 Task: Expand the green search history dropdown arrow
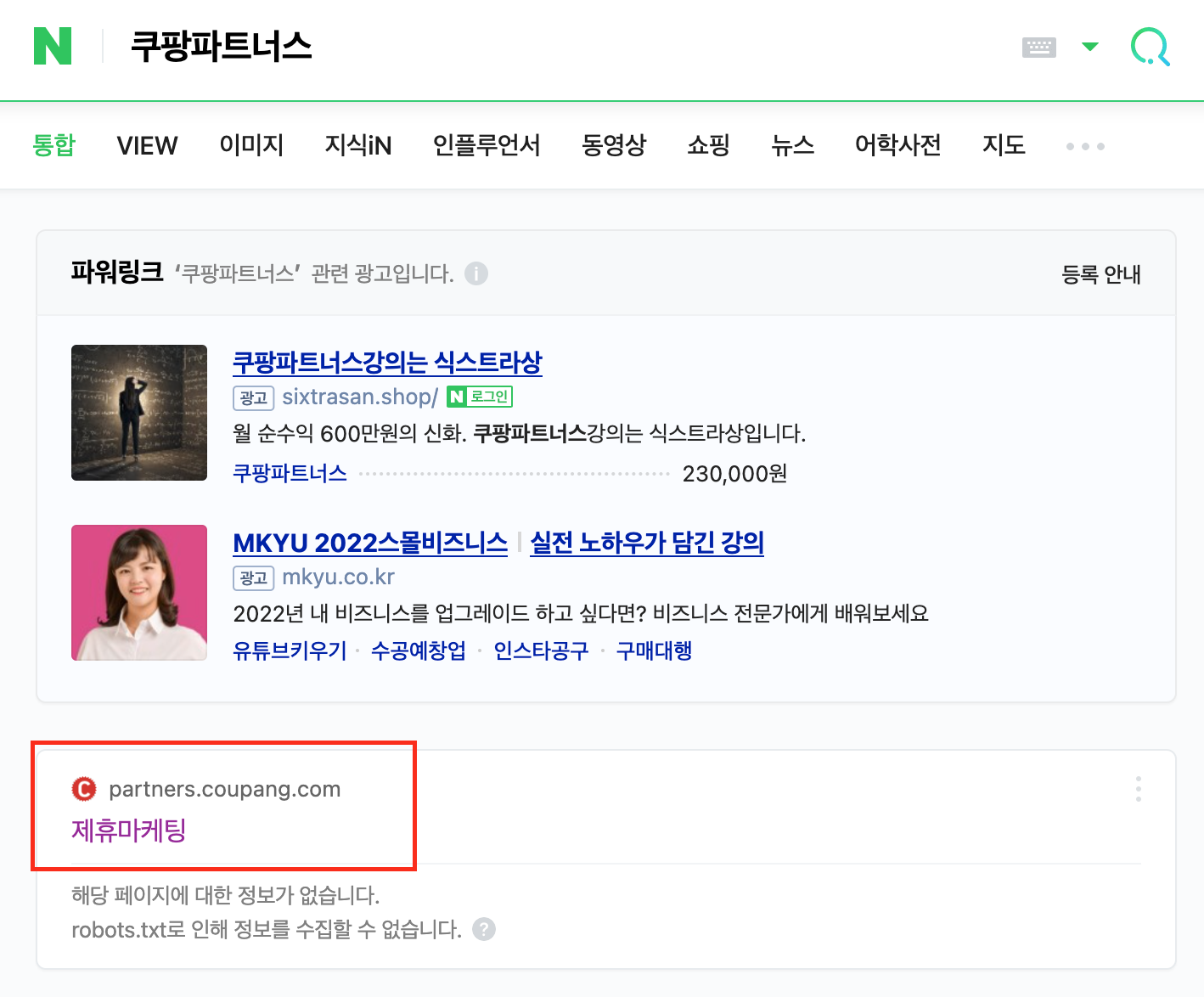[1090, 47]
